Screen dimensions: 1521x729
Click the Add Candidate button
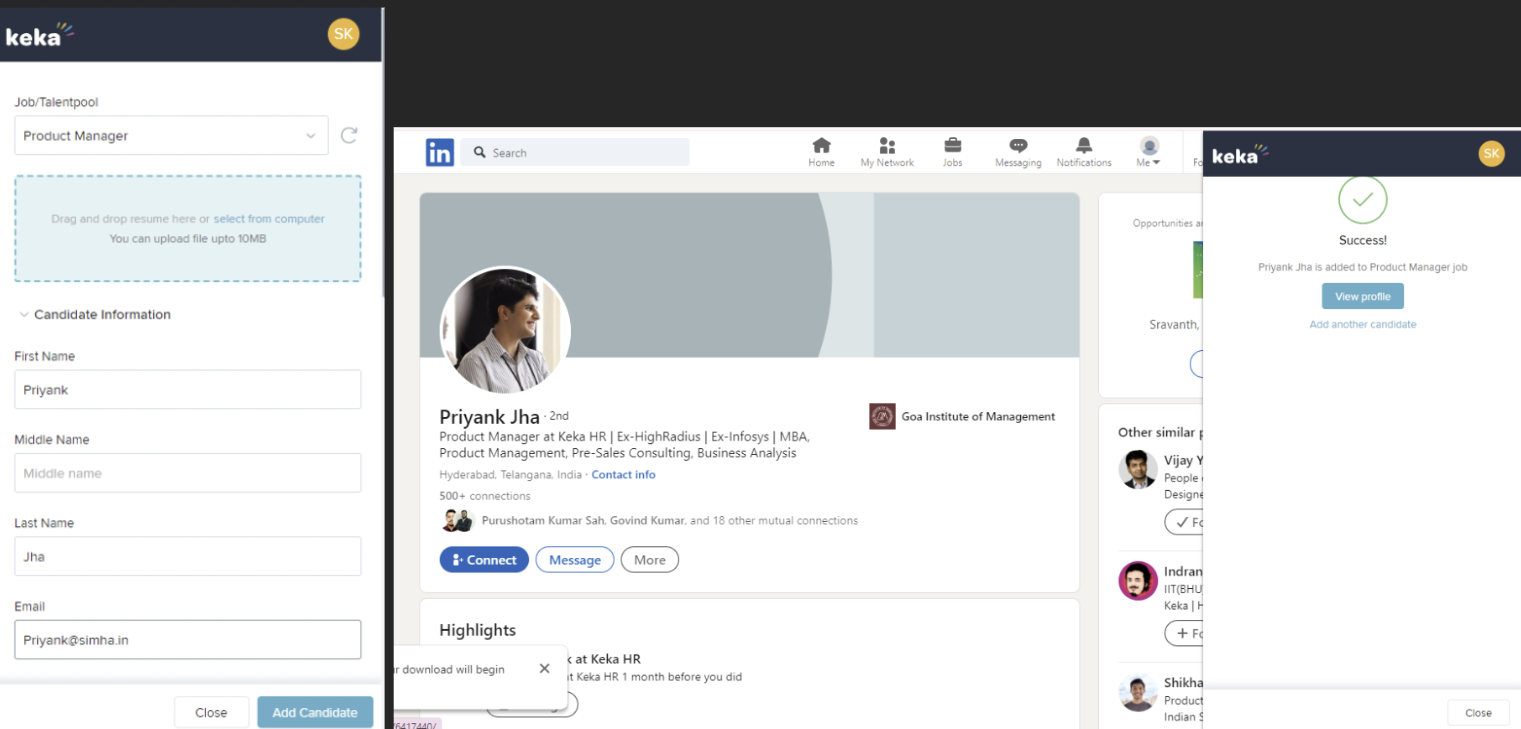(x=314, y=712)
